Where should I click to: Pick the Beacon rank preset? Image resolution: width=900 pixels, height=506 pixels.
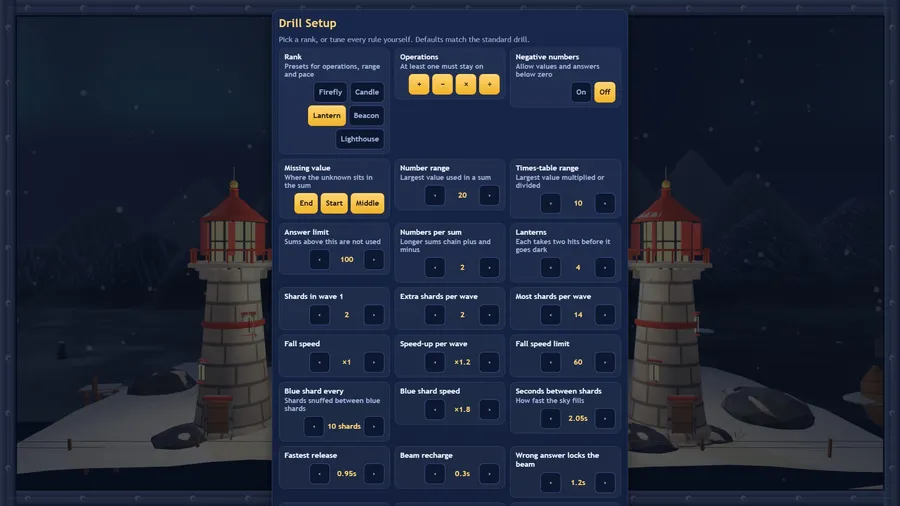pyautogui.click(x=366, y=115)
